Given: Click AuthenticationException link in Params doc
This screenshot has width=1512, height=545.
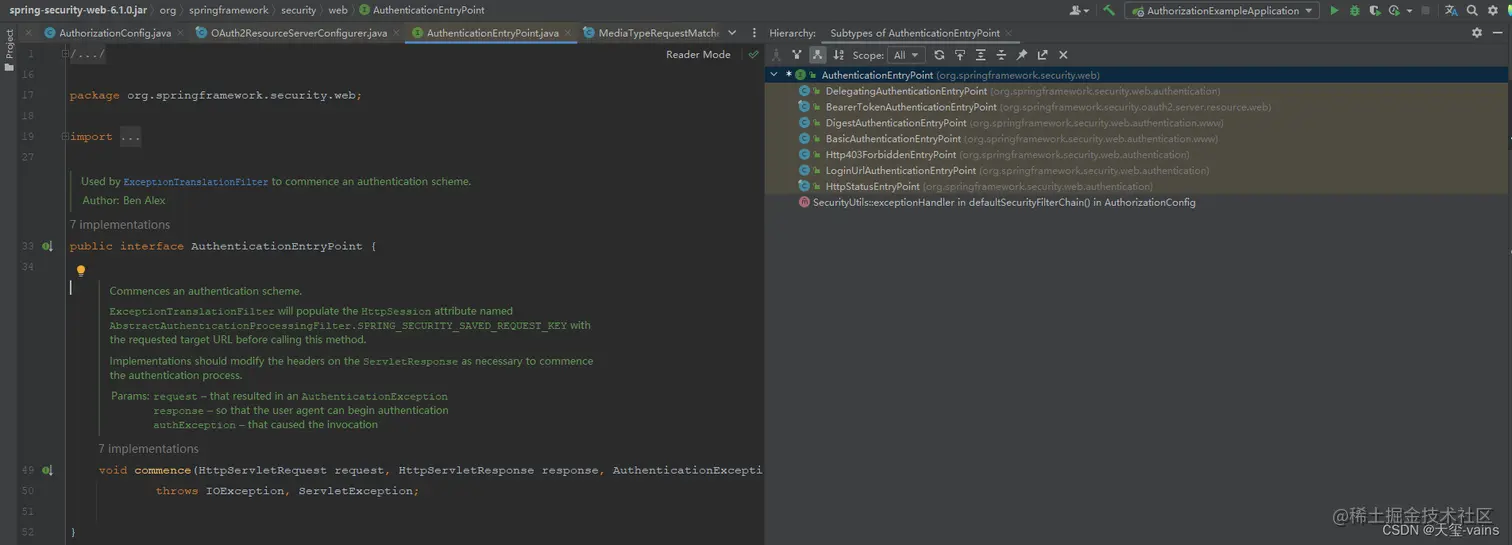Looking at the screenshot, I should tap(374, 397).
